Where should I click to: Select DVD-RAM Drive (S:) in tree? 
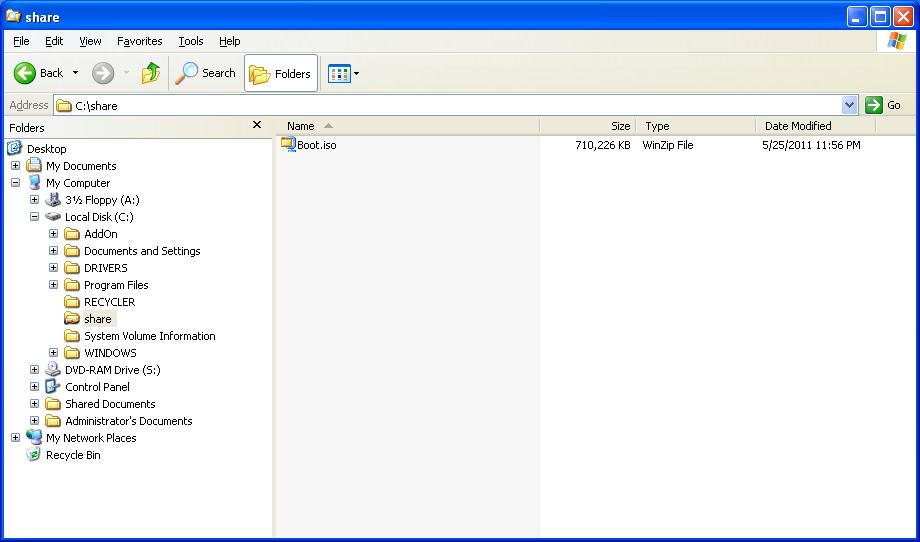(x=111, y=370)
